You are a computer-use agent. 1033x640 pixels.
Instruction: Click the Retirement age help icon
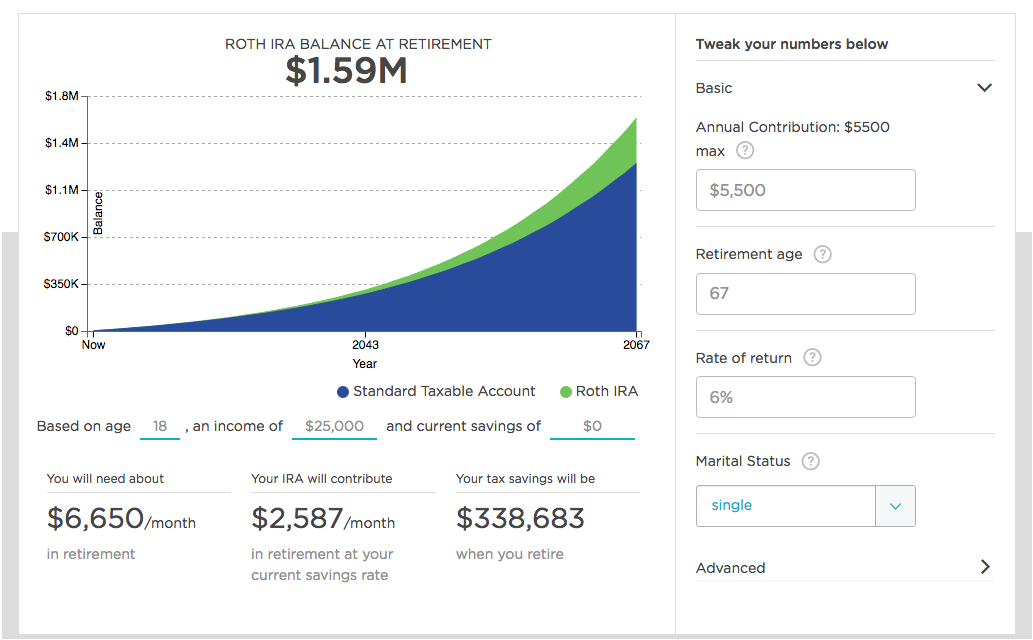click(x=822, y=254)
